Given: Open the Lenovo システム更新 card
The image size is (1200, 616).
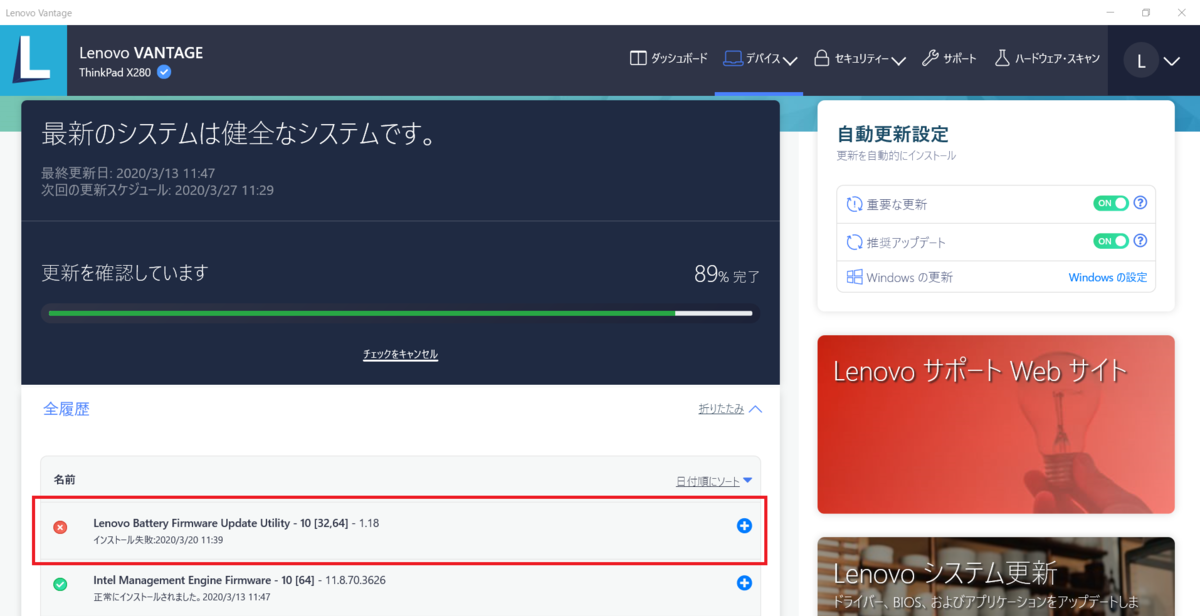Looking at the screenshot, I should click(x=995, y=577).
